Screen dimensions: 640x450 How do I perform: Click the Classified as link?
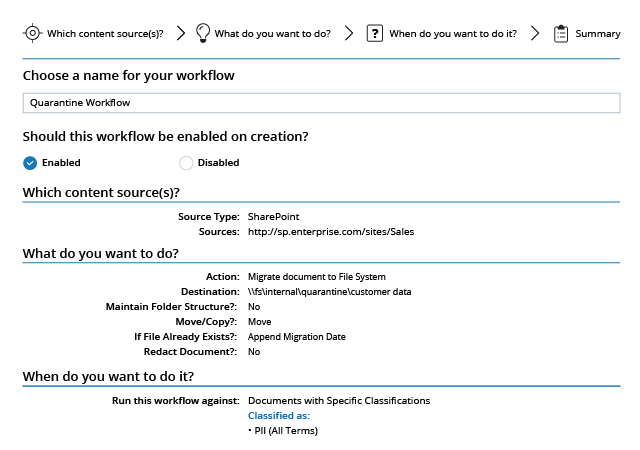(279, 415)
